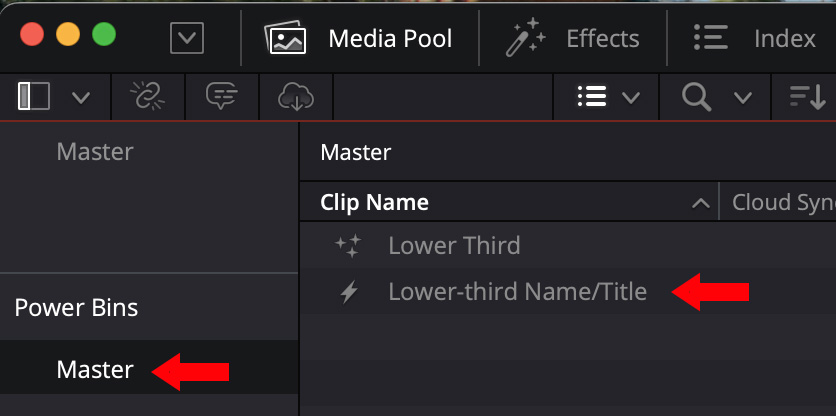836x416 pixels.
Task: Open the Index panel
Action: tap(755, 39)
